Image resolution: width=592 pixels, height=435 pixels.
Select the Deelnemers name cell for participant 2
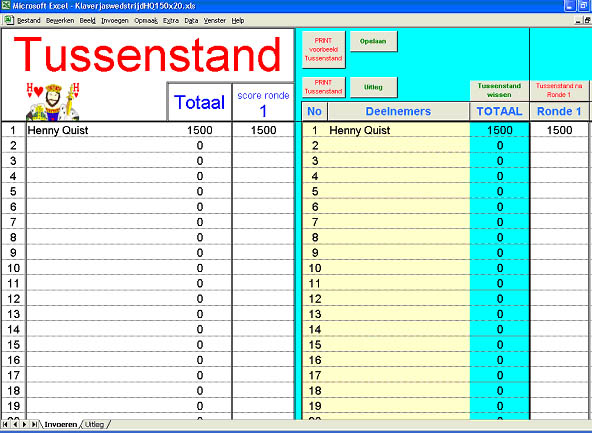point(398,145)
